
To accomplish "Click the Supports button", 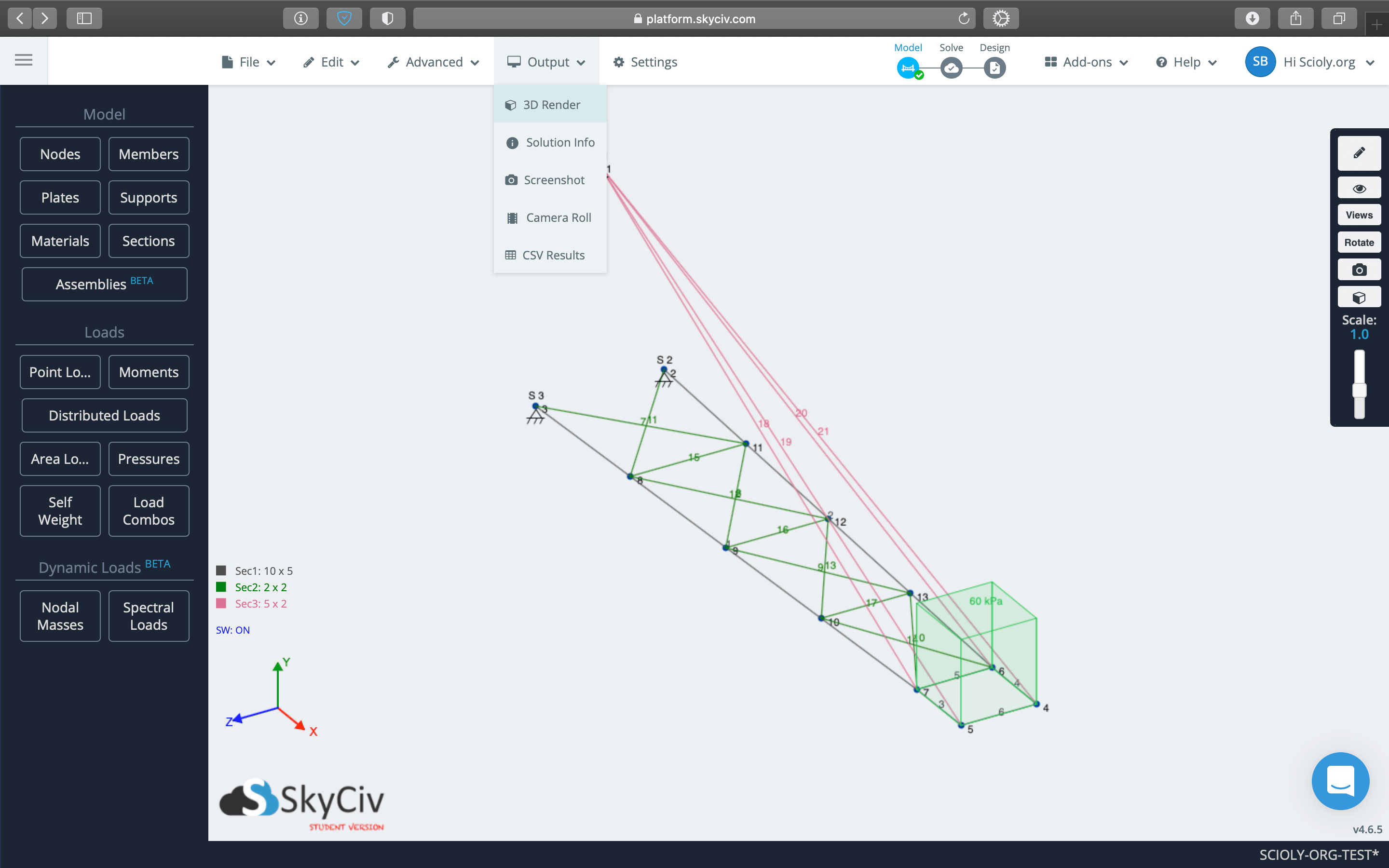I will coord(149,198).
